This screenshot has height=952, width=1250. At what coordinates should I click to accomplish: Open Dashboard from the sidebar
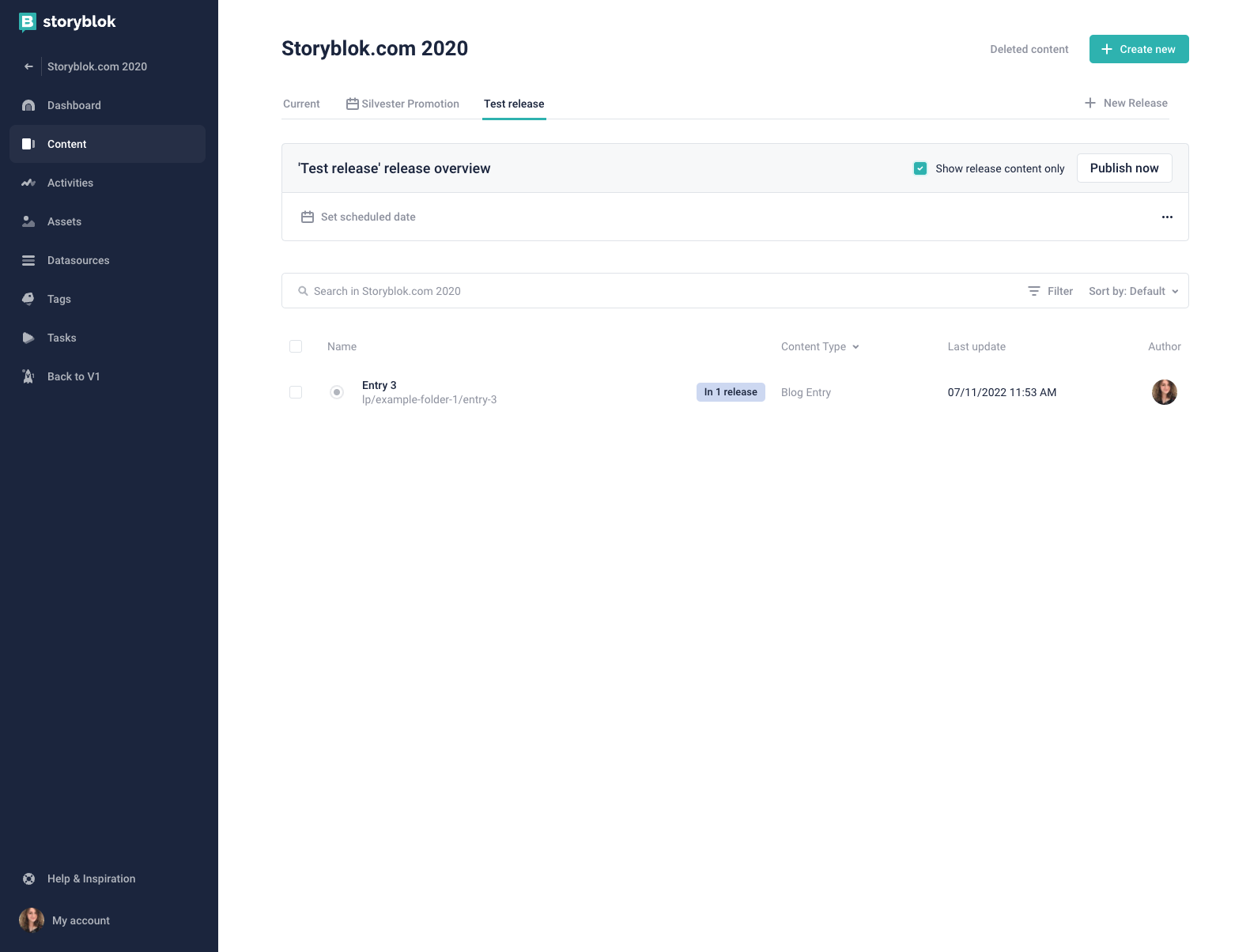pos(108,105)
